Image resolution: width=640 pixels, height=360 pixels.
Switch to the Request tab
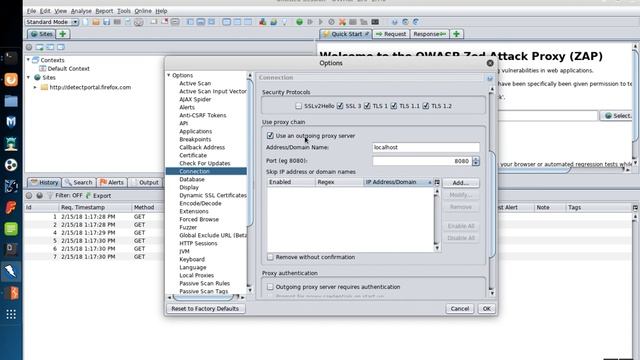click(x=391, y=34)
